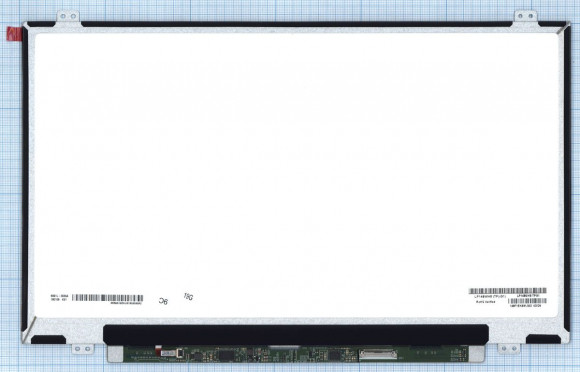This screenshot has height=372, width=580.
Task: Click the silver metal shield at PCB left end
Action: tap(115, 354)
